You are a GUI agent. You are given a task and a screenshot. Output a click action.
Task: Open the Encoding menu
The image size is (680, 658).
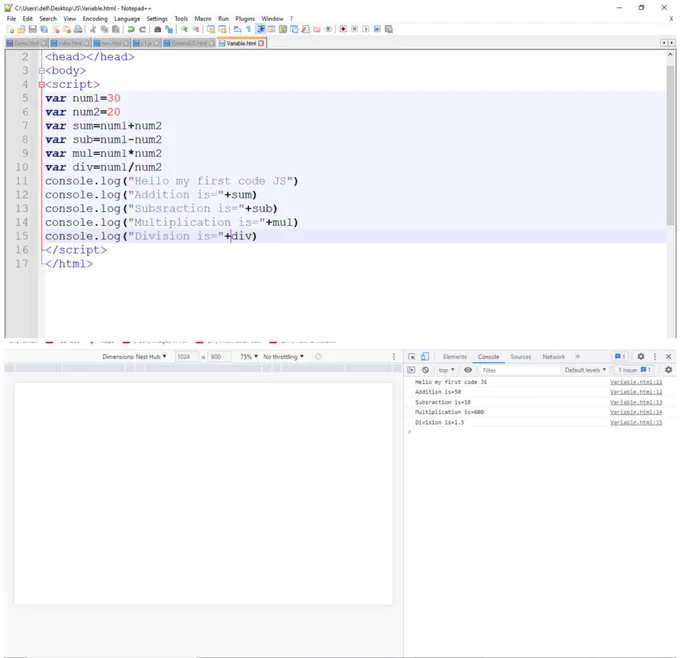[95, 19]
